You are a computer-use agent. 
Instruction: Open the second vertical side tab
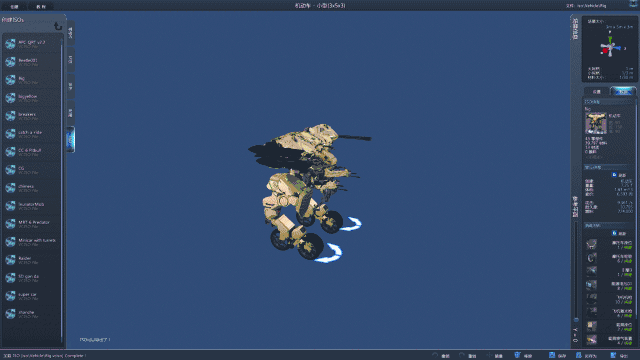click(71, 60)
